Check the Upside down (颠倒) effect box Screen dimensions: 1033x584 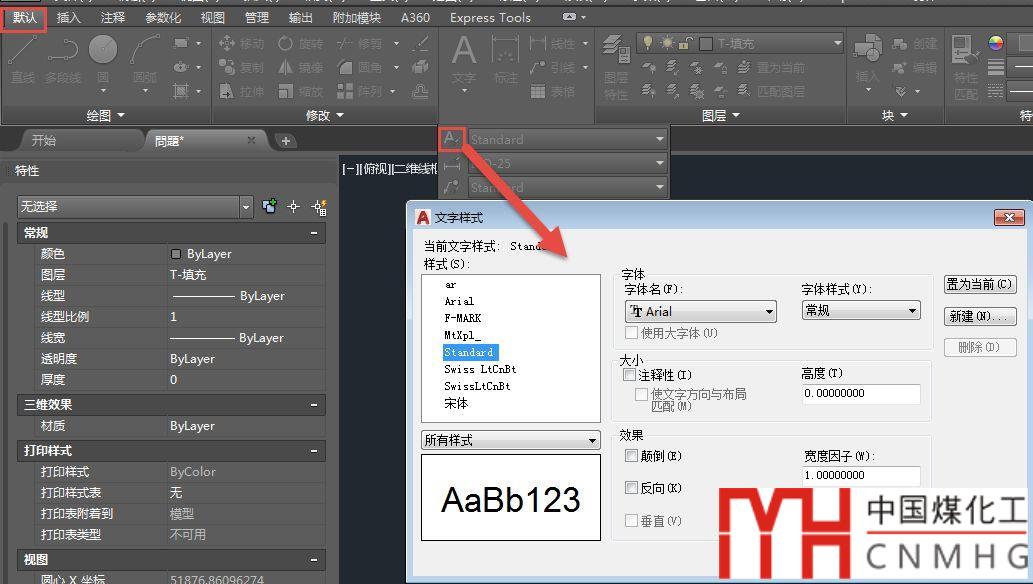(x=631, y=456)
